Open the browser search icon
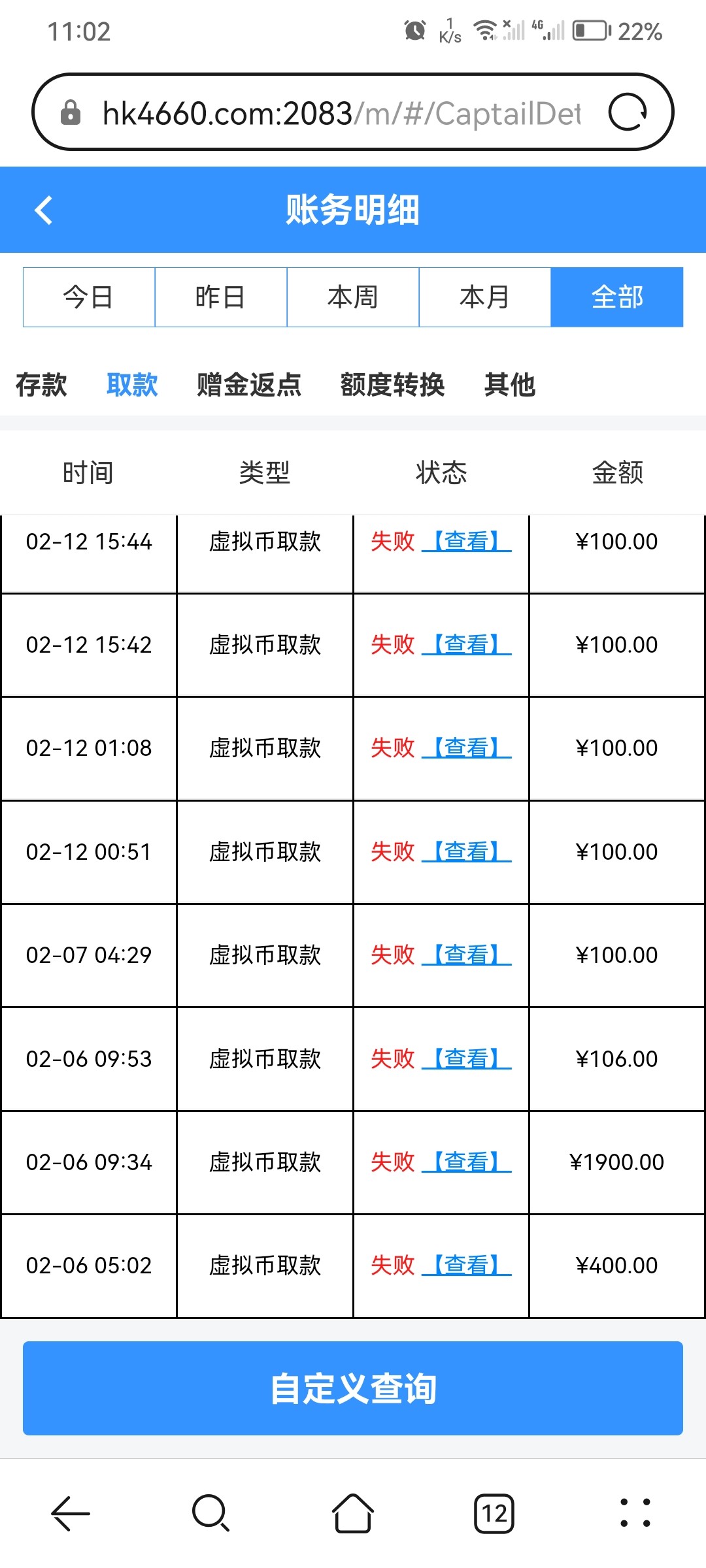Viewport: 706px width, 1568px height. tap(210, 1513)
